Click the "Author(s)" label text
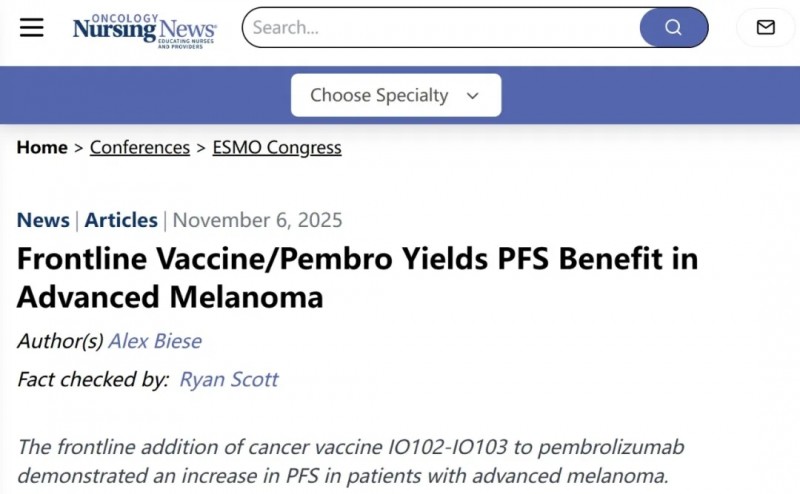Image resolution: width=800 pixels, height=494 pixels. pos(60,341)
